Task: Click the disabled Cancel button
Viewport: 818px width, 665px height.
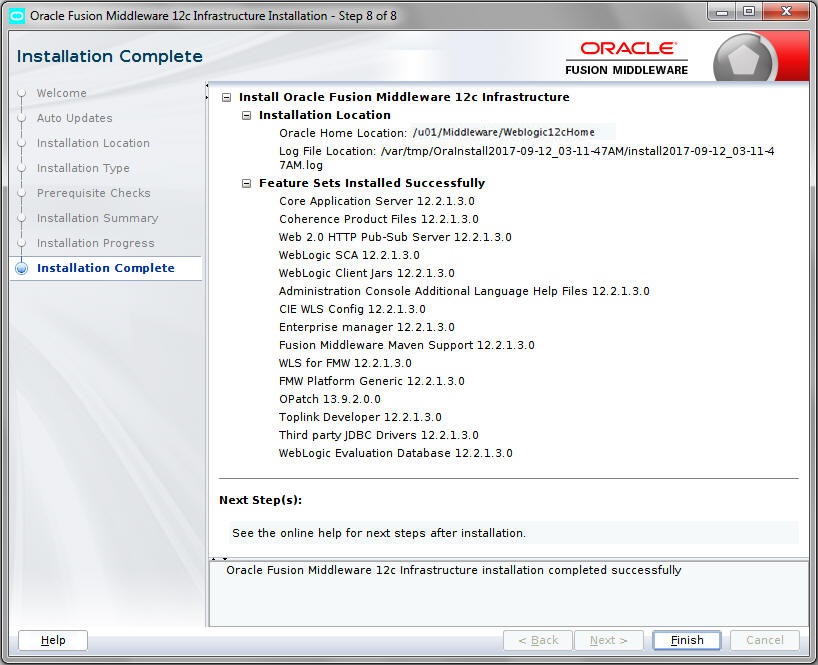Action: pyautogui.click(x=764, y=640)
